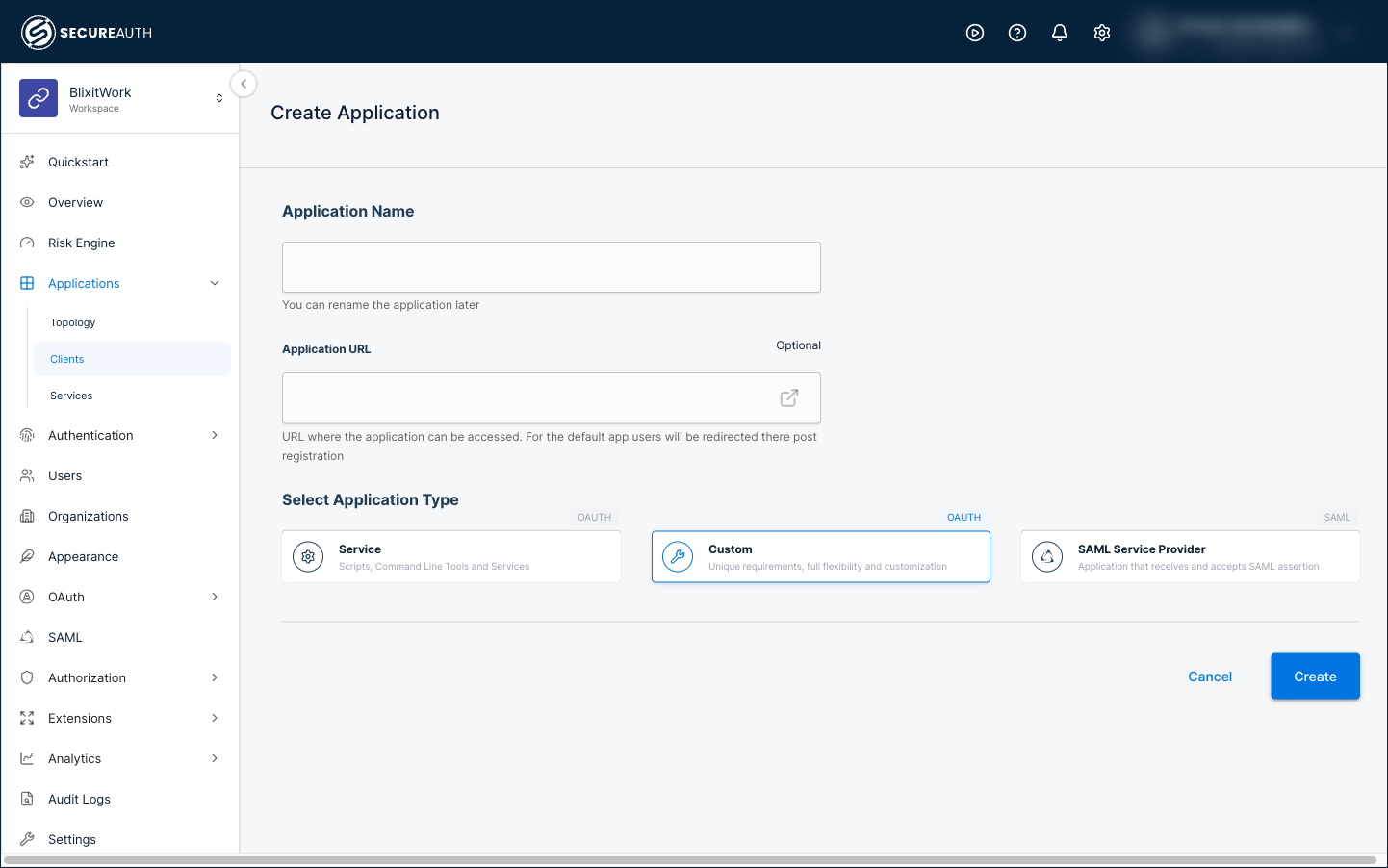Viewport: 1388px width, 868px height.
Task: Click the Audit Logs document icon
Action: (x=27, y=799)
